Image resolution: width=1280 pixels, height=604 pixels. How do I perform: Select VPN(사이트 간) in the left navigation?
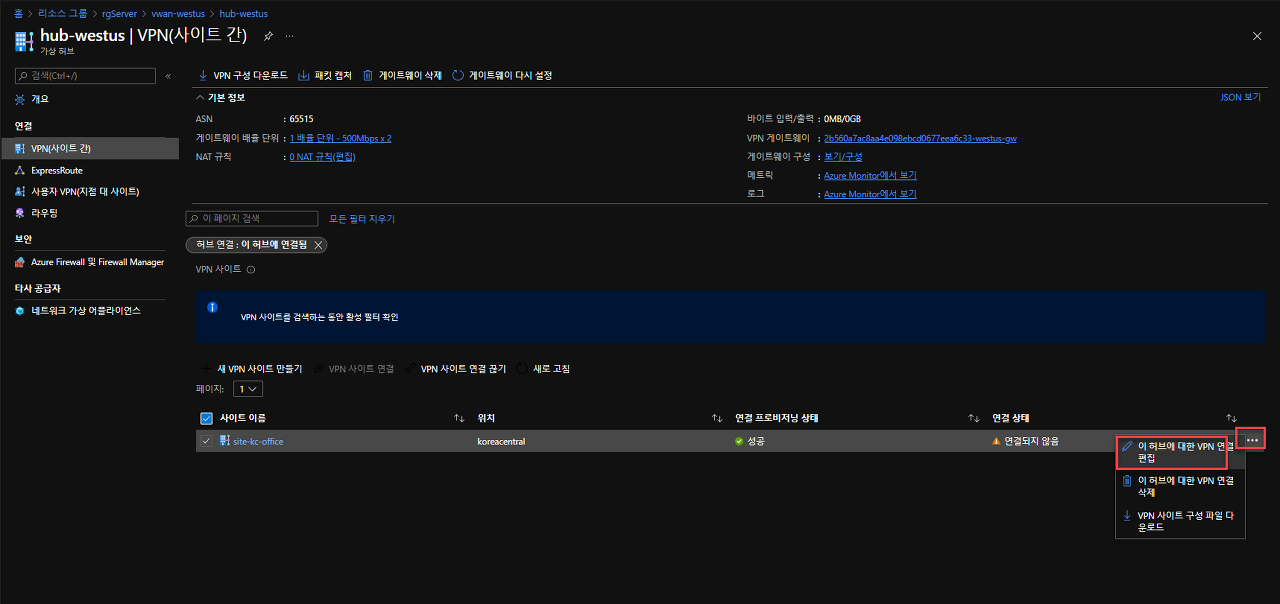click(x=89, y=148)
